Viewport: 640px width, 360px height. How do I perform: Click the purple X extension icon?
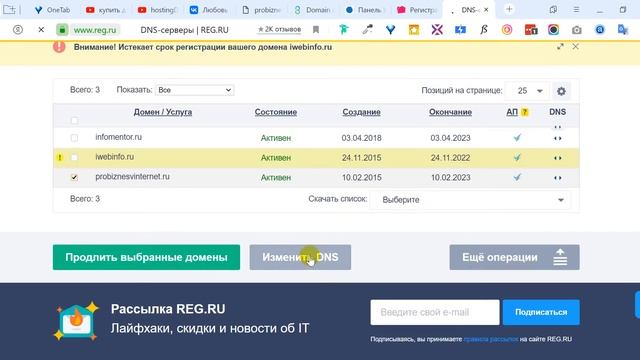(x=437, y=29)
